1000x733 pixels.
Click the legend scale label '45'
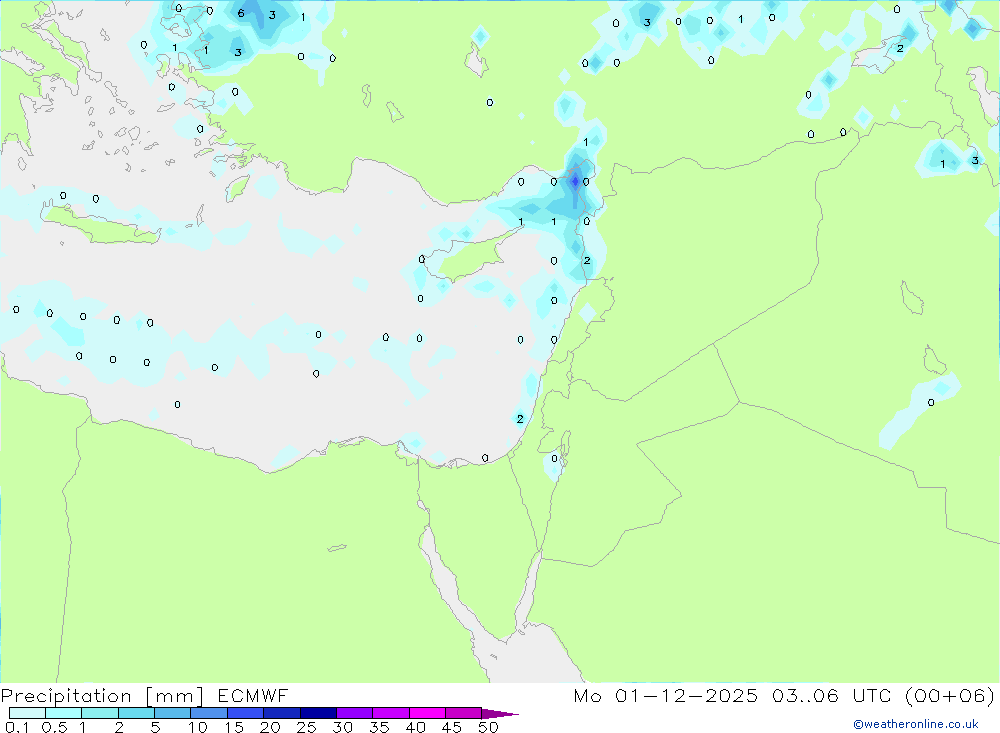point(452,727)
